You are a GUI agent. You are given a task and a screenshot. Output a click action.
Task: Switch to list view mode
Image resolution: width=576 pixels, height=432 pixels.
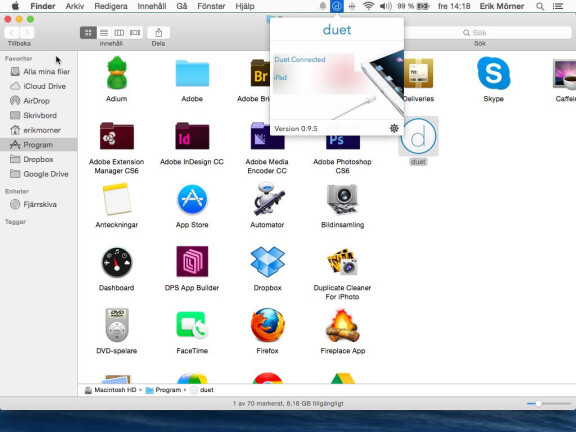[104, 33]
